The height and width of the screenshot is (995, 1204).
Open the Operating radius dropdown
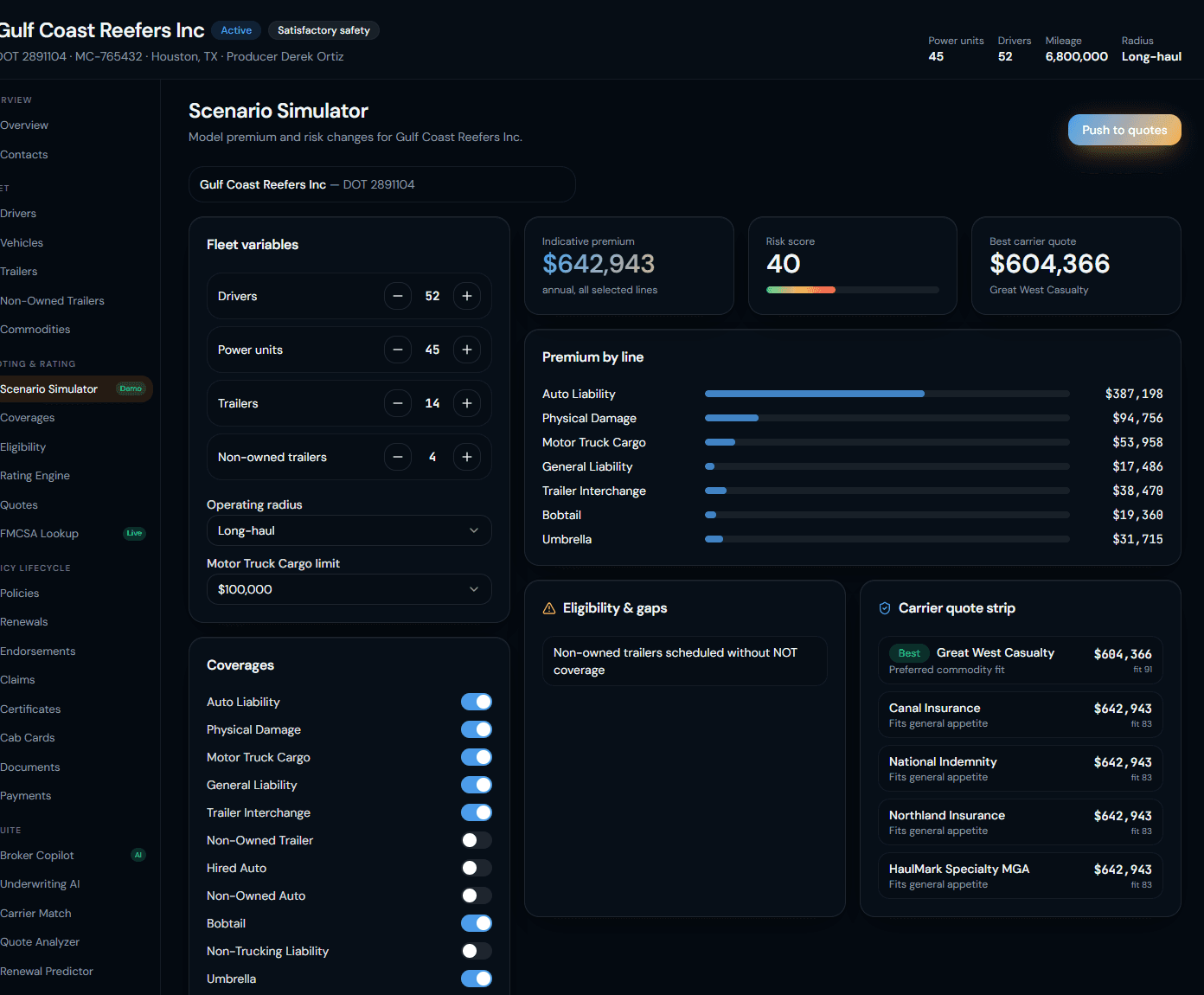click(x=349, y=530)
